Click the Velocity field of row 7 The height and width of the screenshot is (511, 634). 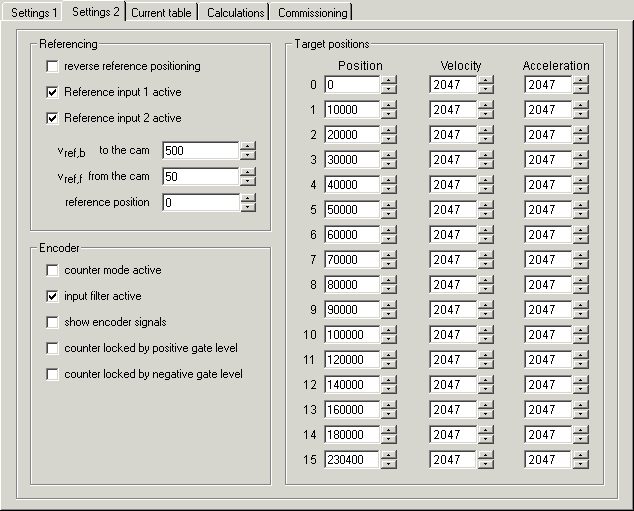tap(453, 260)
